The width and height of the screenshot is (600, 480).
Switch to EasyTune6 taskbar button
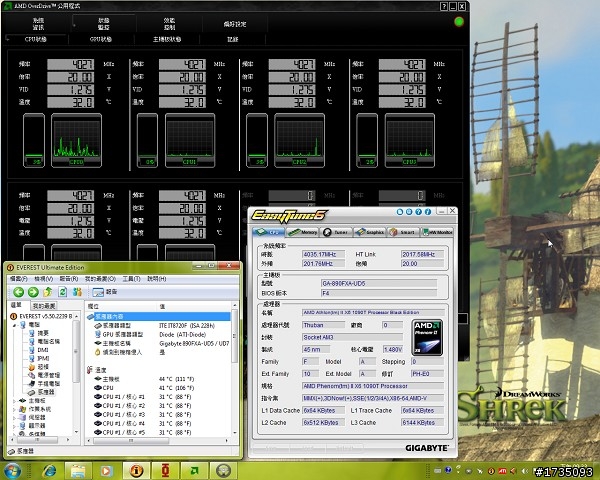click(223, 471)
